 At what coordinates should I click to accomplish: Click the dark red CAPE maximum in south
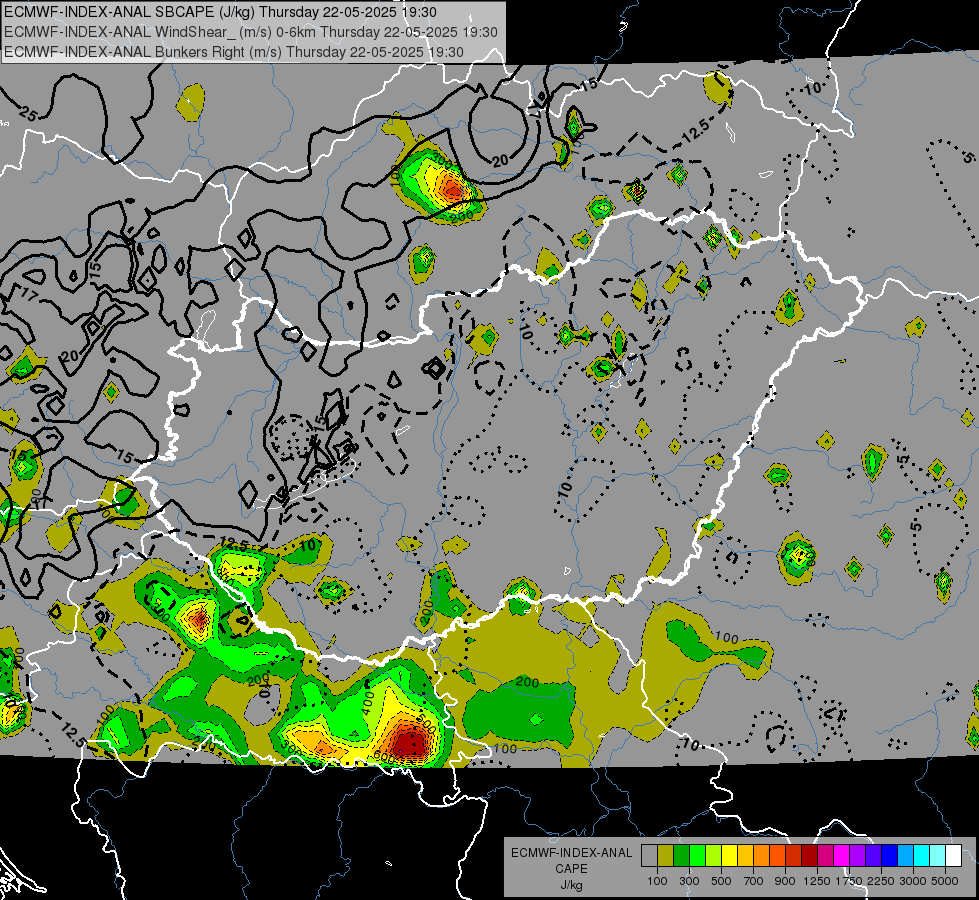(x=410, y=743)
